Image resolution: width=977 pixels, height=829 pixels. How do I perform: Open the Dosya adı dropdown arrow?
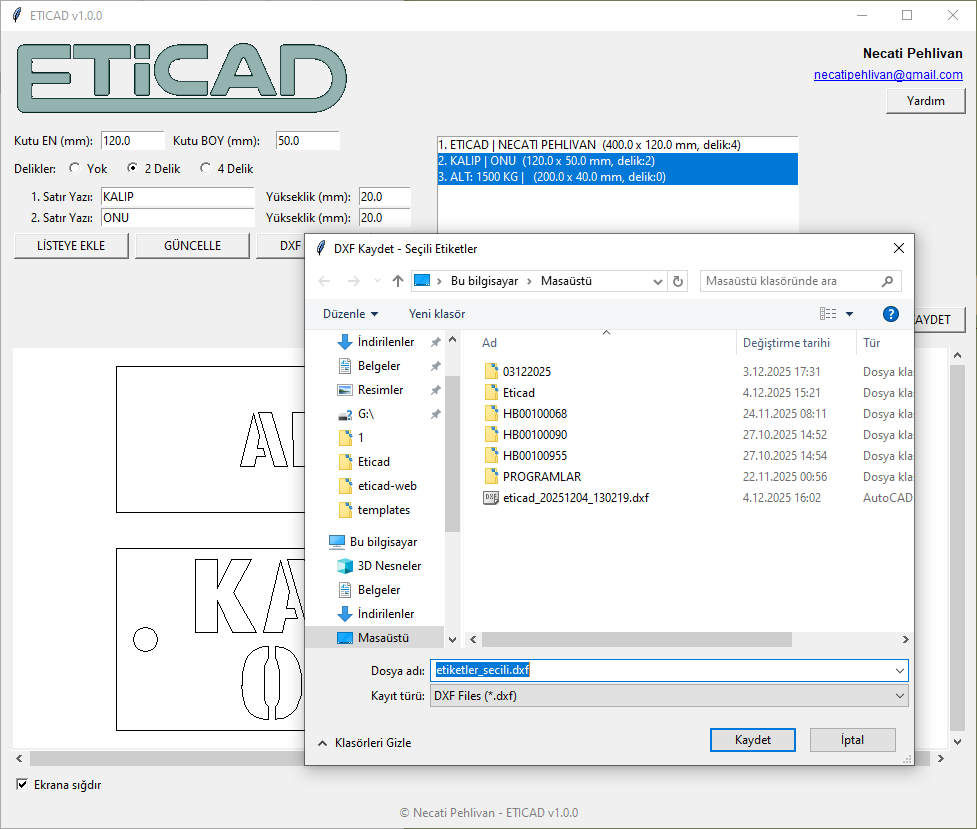[x=900, y=670]
